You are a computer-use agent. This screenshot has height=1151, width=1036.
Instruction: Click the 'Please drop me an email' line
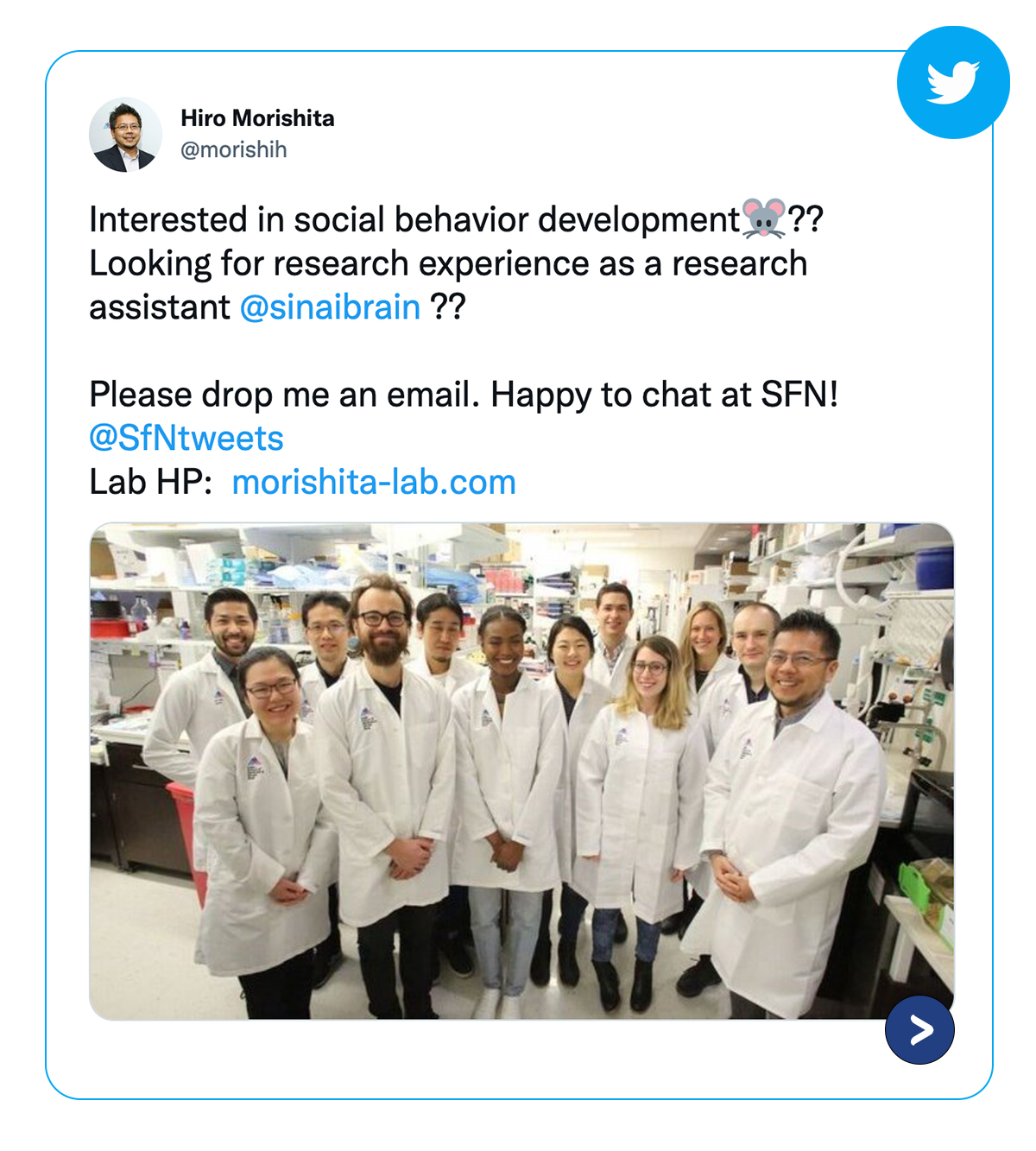click(x=464, y=395)
